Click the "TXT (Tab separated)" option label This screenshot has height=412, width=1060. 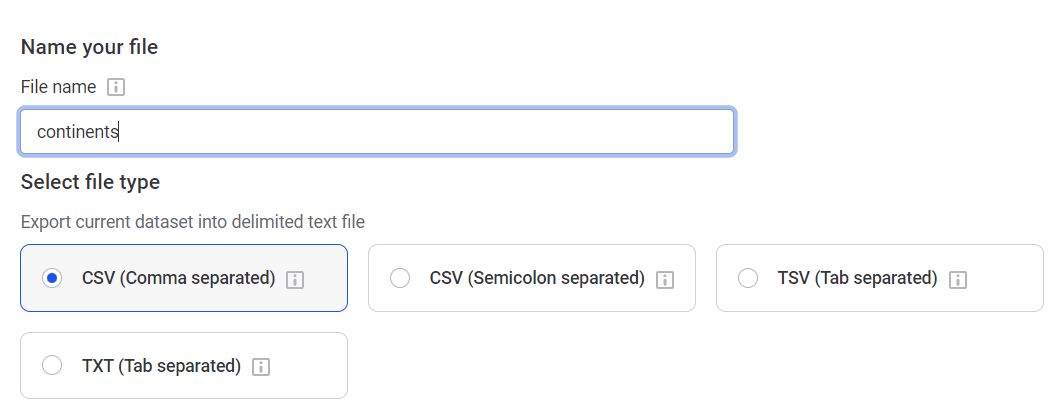coord(161,367)
